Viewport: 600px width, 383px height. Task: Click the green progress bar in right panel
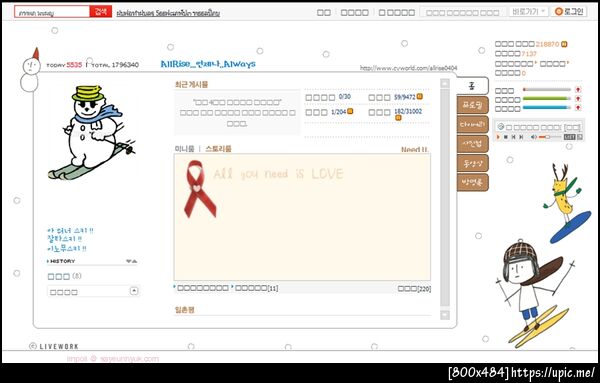click(547, 99)
